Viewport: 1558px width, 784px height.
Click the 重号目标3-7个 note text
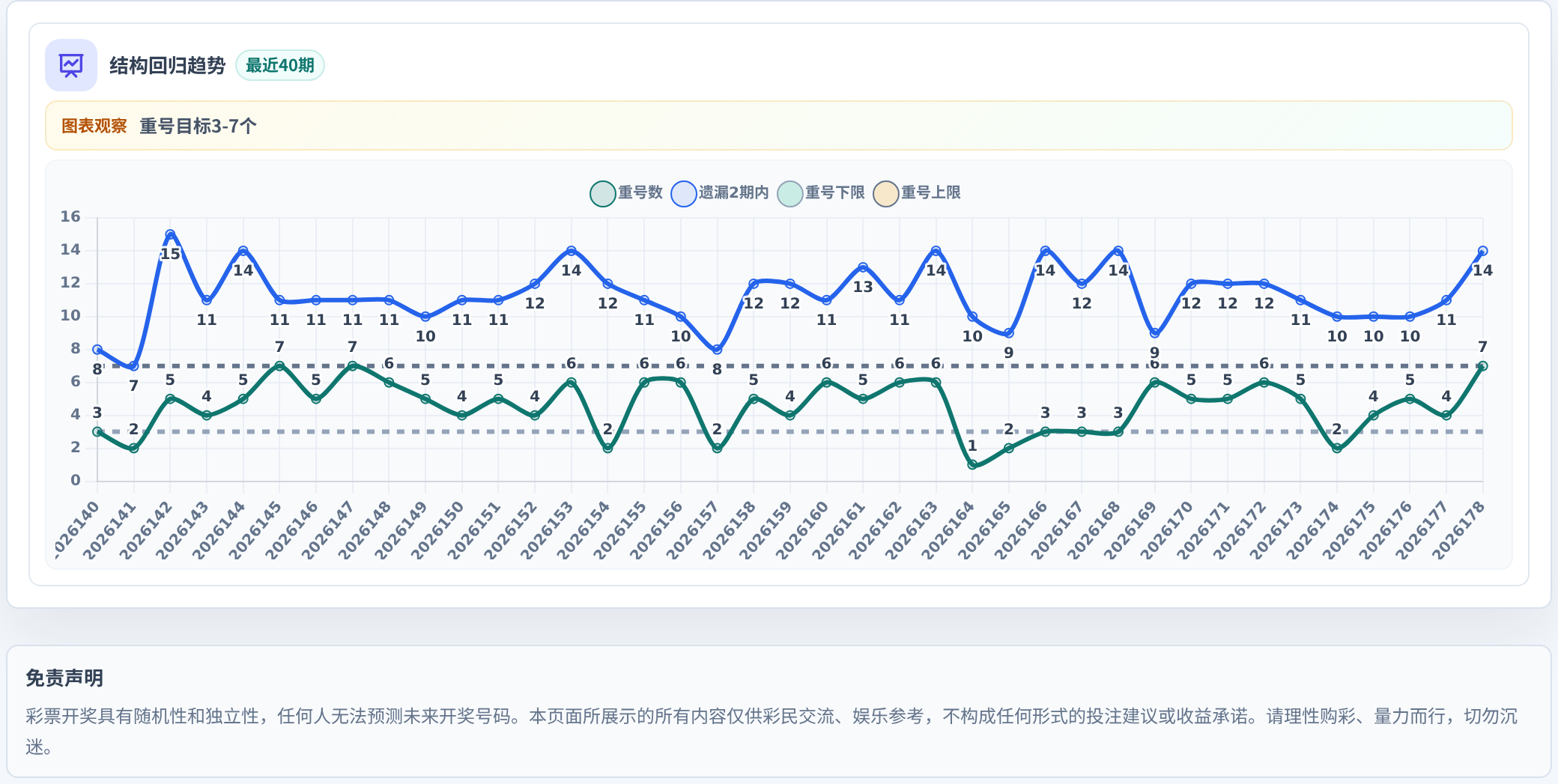point(198,126)
